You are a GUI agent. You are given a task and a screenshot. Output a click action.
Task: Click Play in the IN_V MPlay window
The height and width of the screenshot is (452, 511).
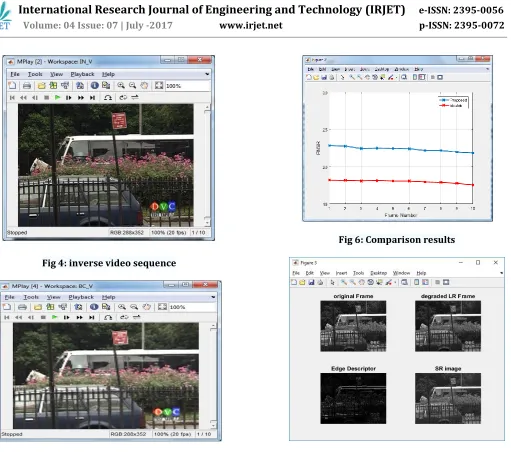(57, 98)
